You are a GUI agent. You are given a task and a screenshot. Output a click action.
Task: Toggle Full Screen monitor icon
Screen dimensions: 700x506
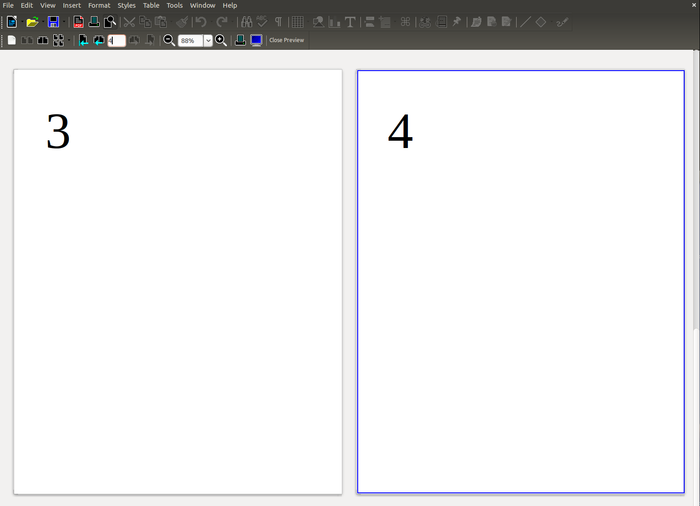256,40
